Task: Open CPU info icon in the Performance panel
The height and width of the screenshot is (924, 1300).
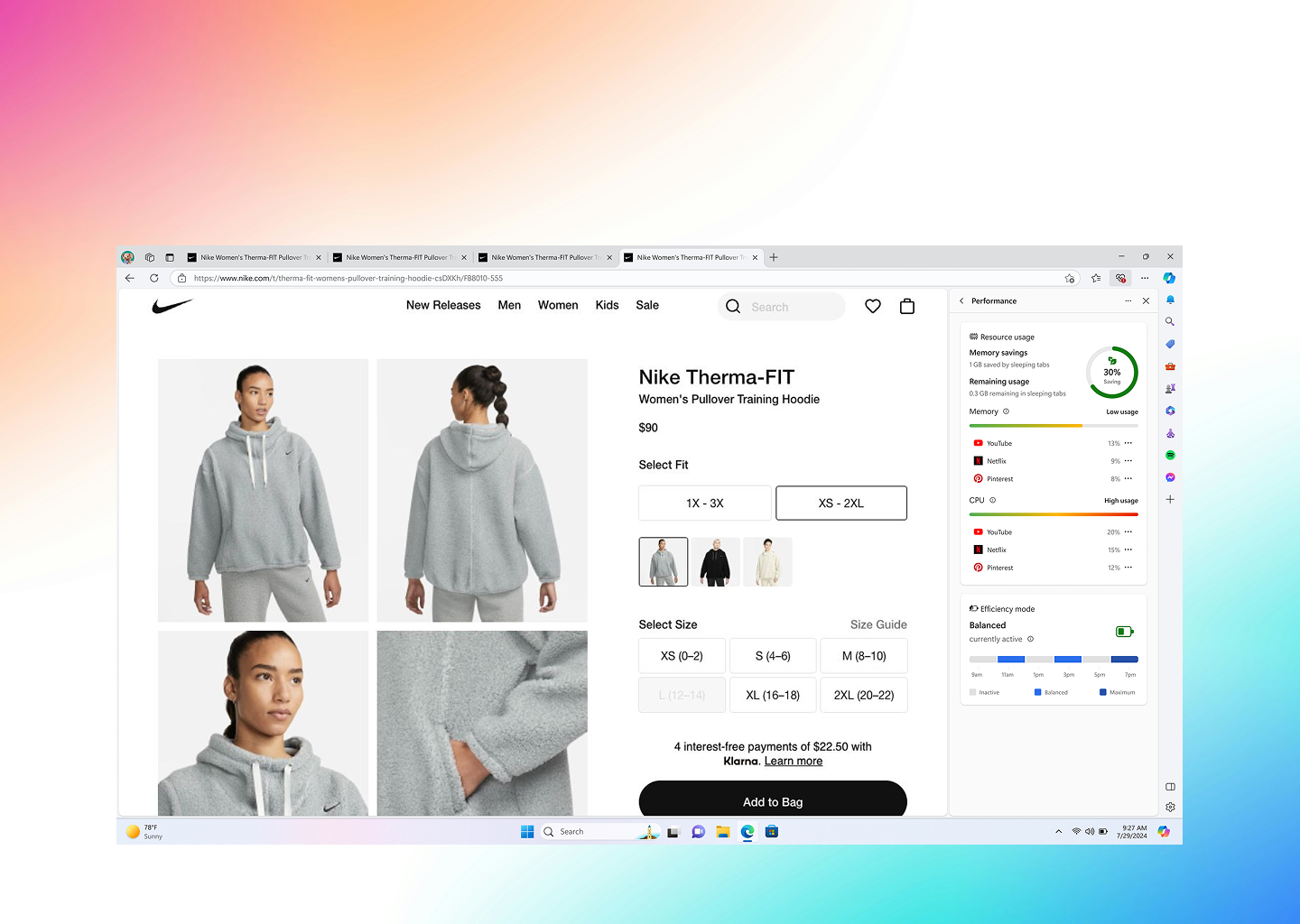Action: click(993, 500)
